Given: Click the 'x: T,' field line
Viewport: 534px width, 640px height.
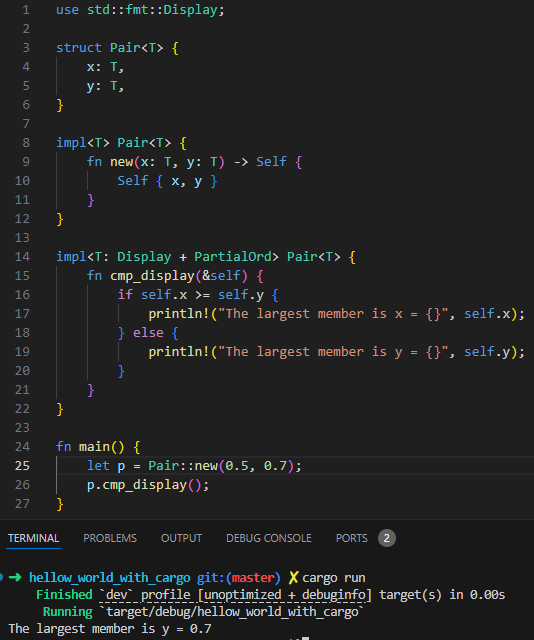Looking at the screenshot, I should point(105,67).
